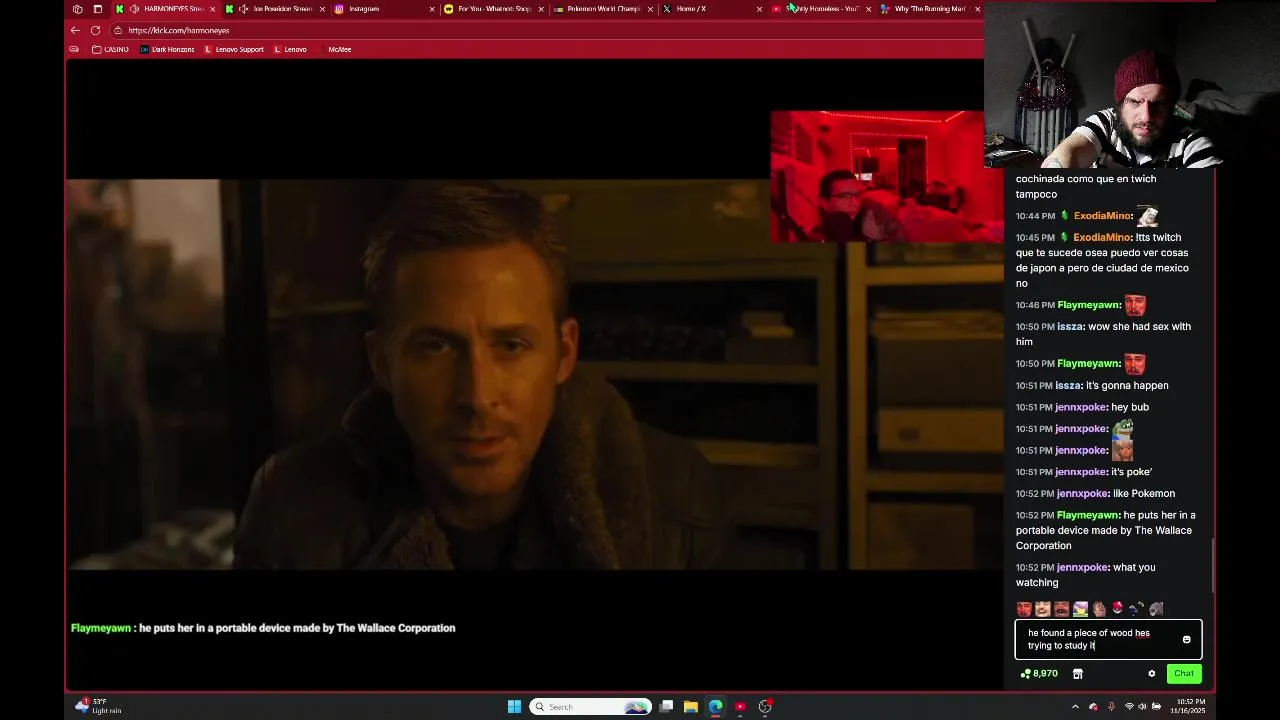Switch to the HARMONEYES Stream tab
Screen dimensions: 1280x720
(165, 9)
